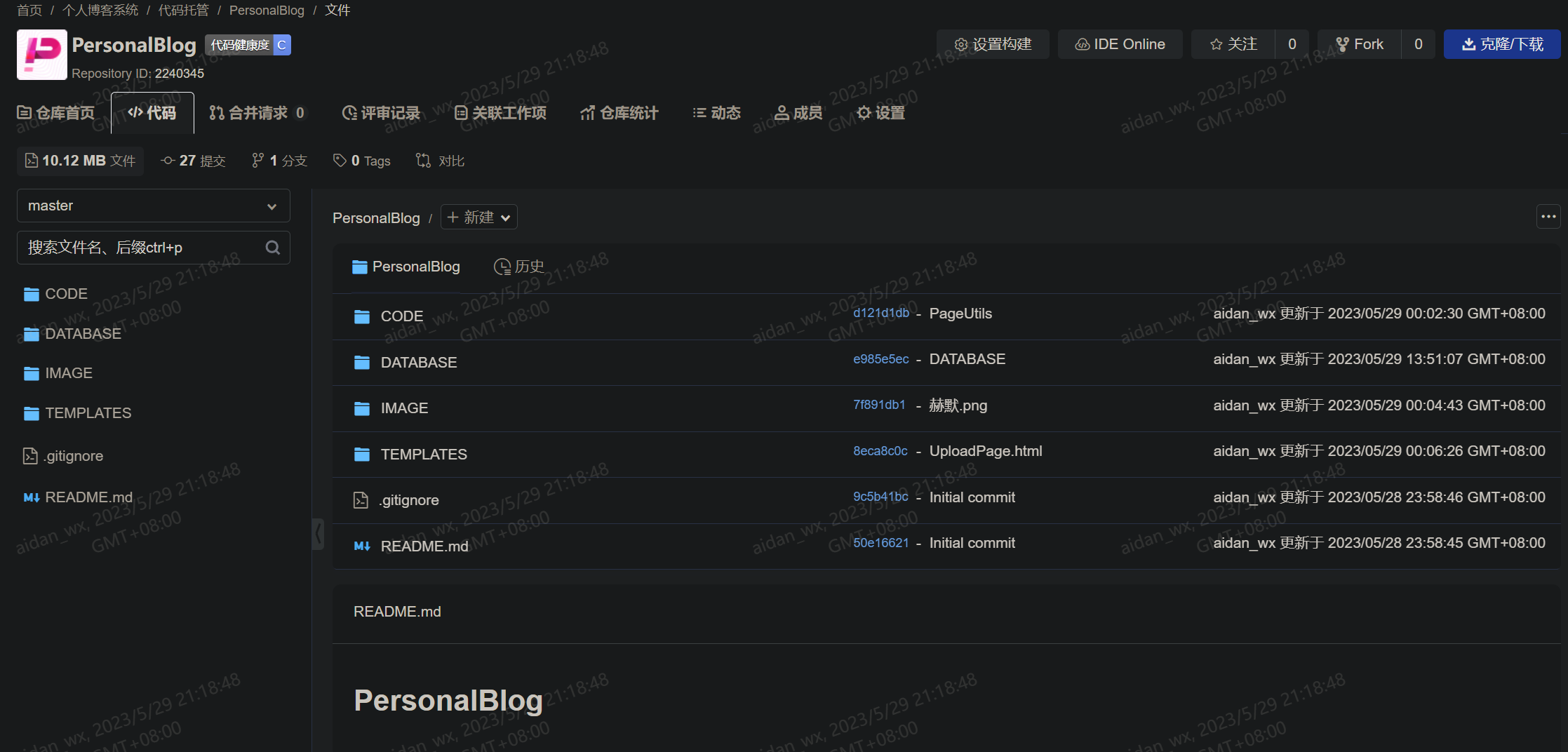Screen dimensions: 1568x752
Task: View the 27 提交 commits
Action: pyautogui.click(x=193, y=161)
